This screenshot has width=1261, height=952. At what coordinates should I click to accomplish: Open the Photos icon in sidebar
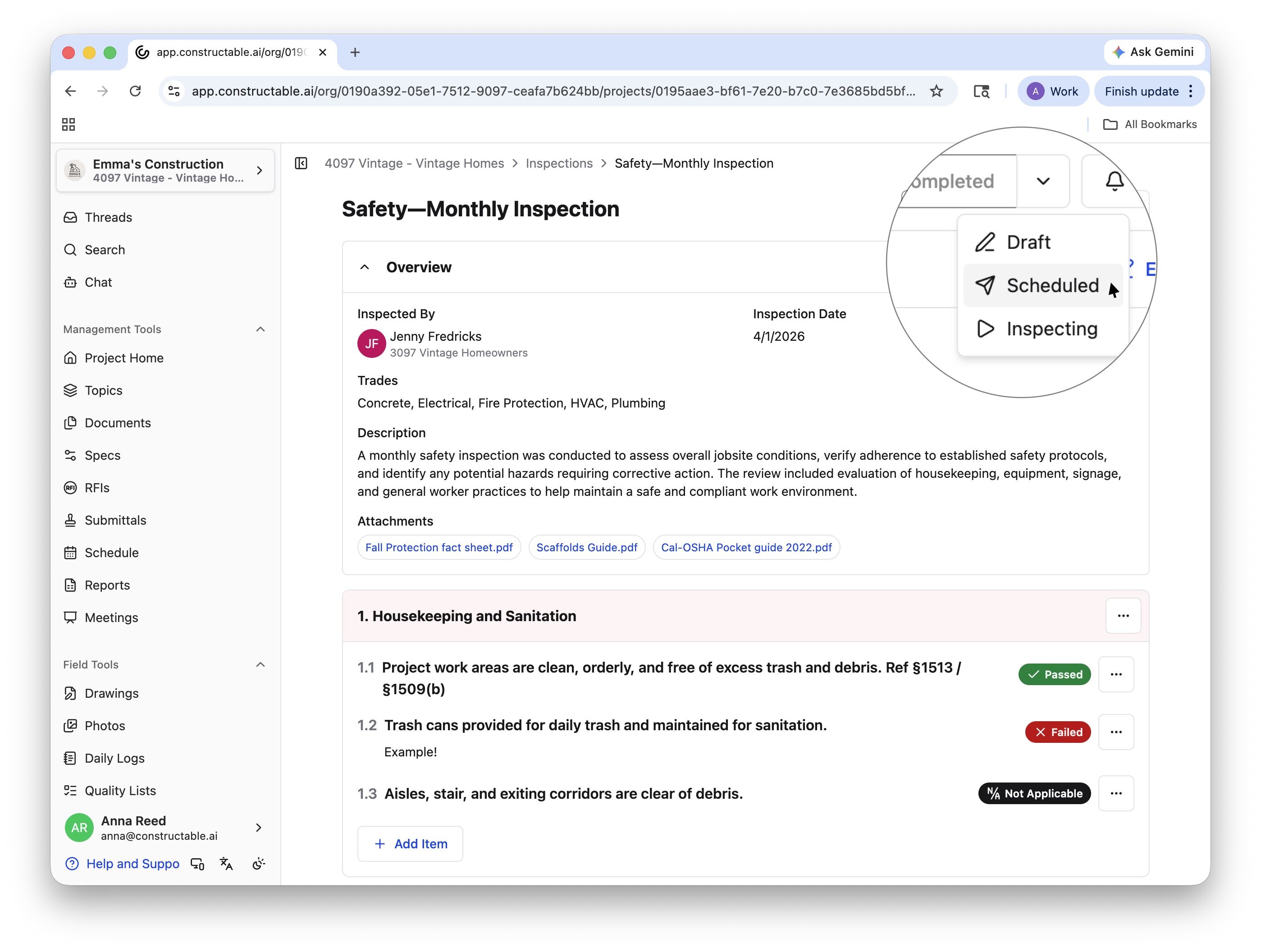tap(70, 726)
